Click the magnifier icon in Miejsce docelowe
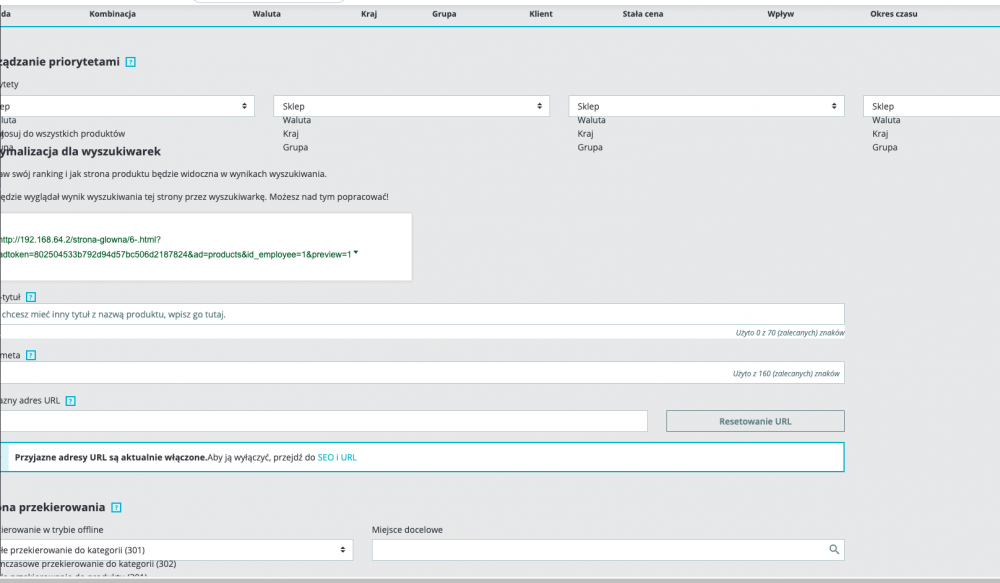The width and height of the screenshot is (1000, 583). tap(833, 549)
